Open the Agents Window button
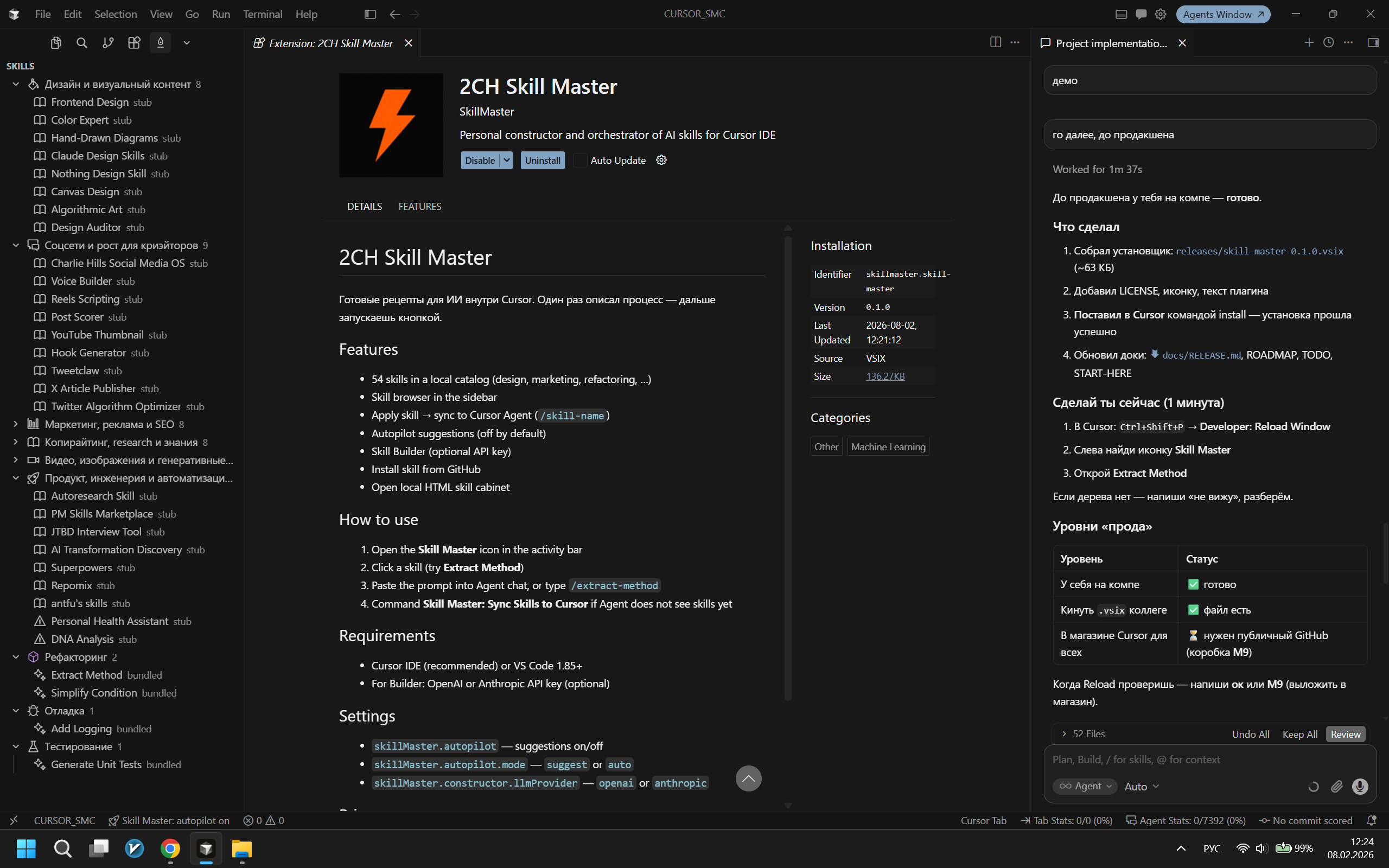The image size is (1389, 868). (x=1222, y=14)
